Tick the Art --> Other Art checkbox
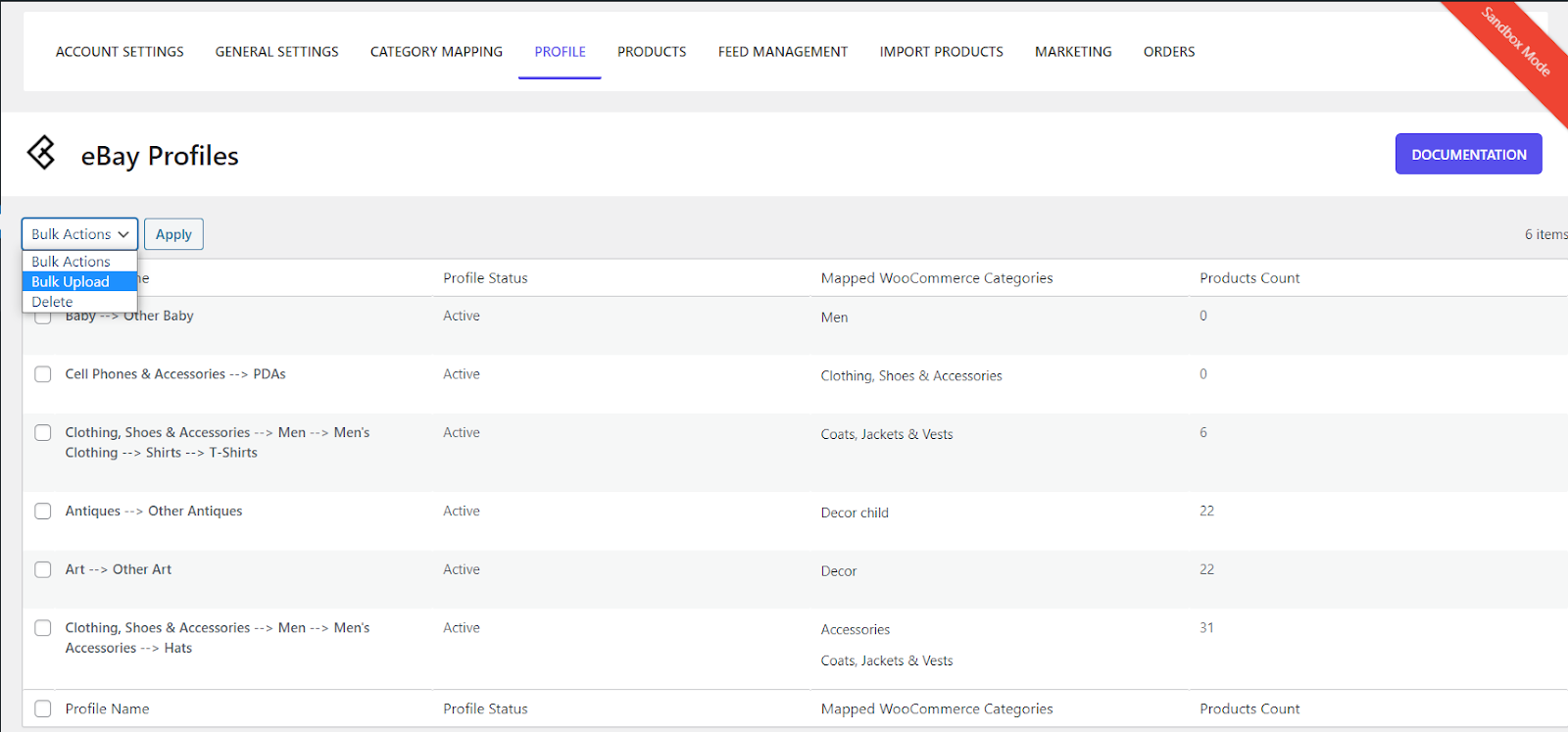Screen dimensions: 1568x732 pos(43,569)
